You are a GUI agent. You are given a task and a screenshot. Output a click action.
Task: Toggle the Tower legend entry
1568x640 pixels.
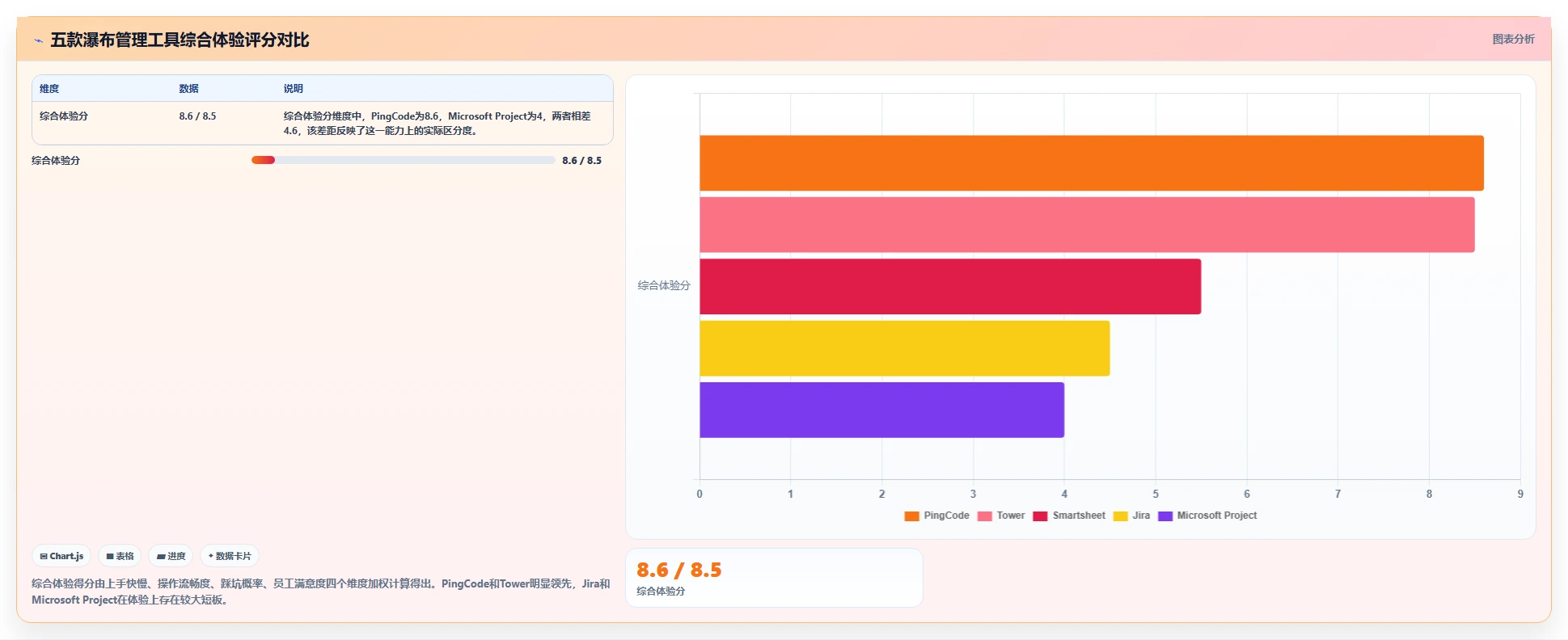[x=1001, y=516]
